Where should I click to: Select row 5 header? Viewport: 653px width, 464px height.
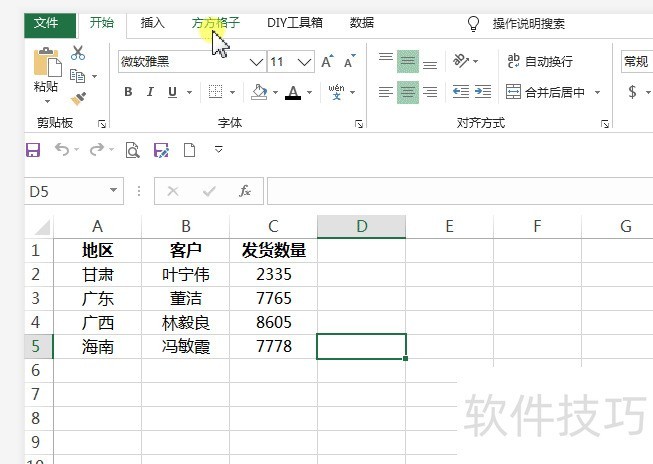[x=39, y=346]
